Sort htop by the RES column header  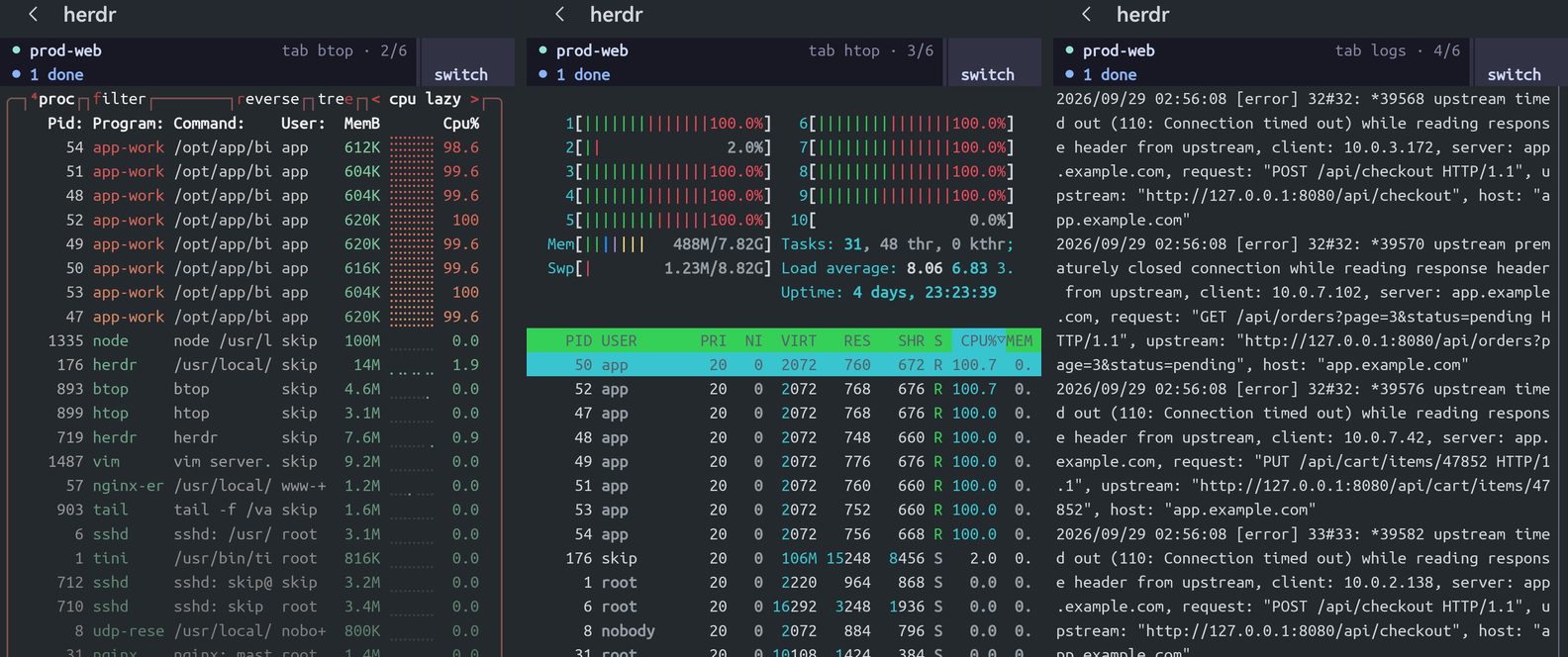(x=857, y=340)
